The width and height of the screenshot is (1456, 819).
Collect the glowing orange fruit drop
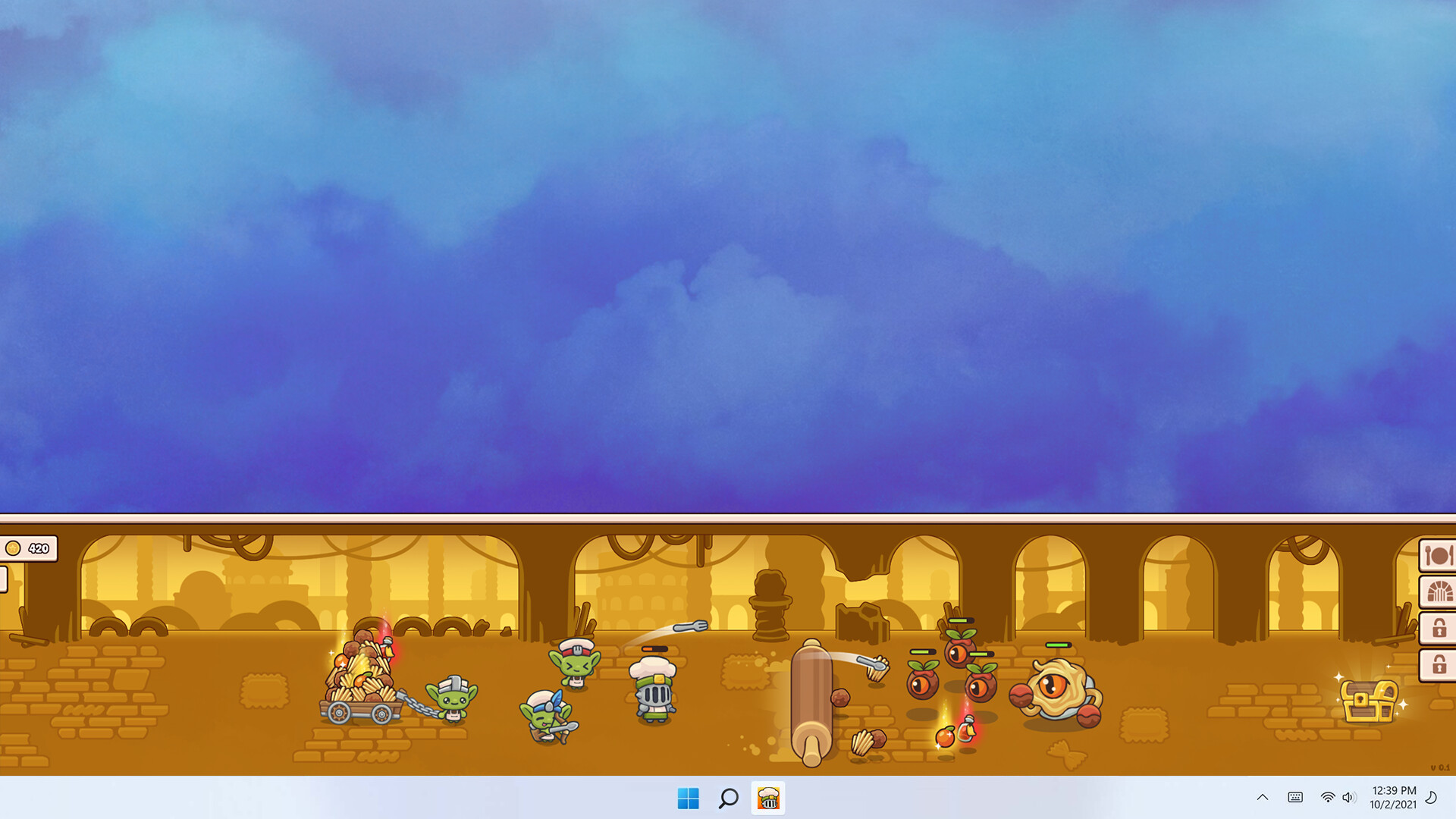pyautogui.click(x=945, y=736)
